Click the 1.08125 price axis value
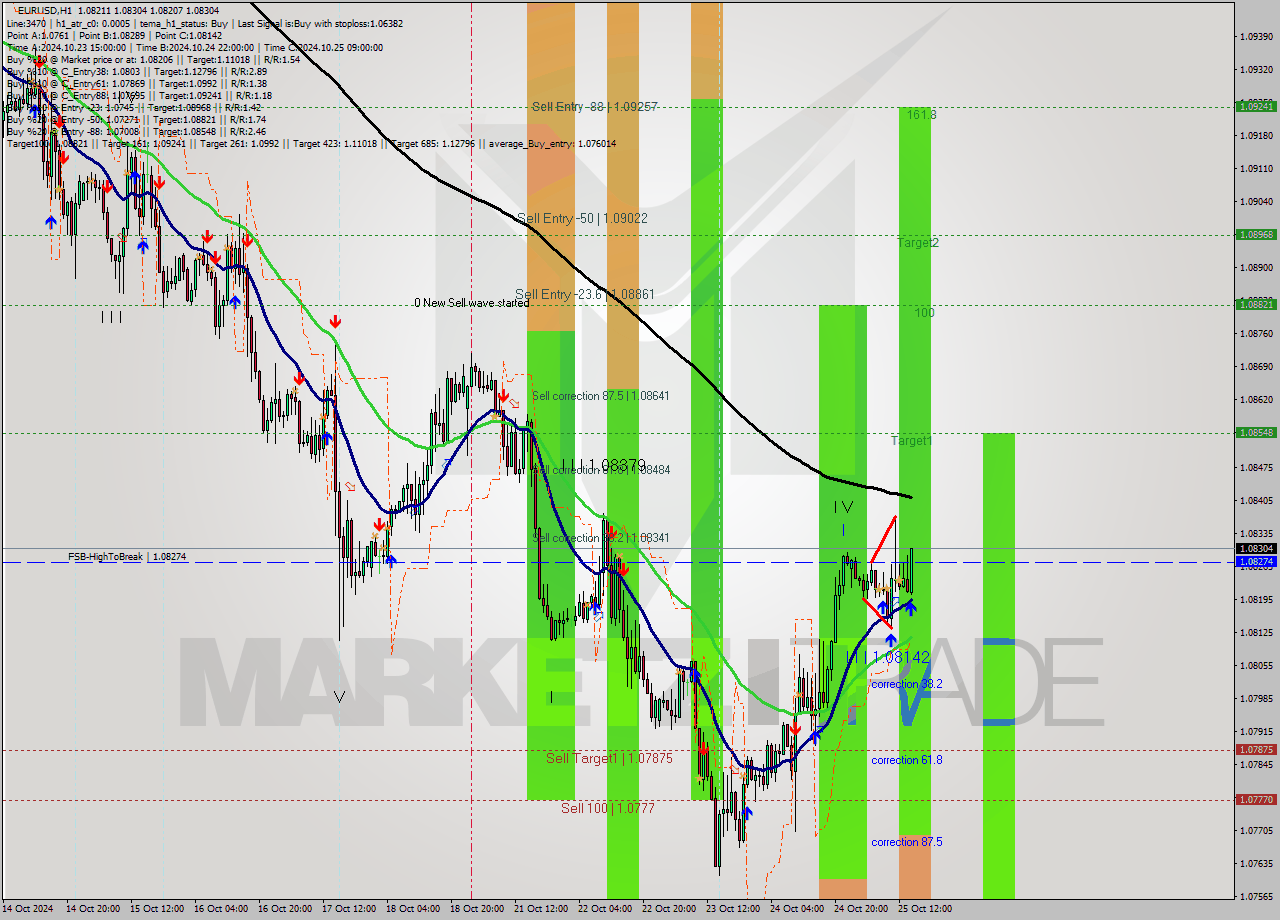1280x920 pixels. [1255, 632]
